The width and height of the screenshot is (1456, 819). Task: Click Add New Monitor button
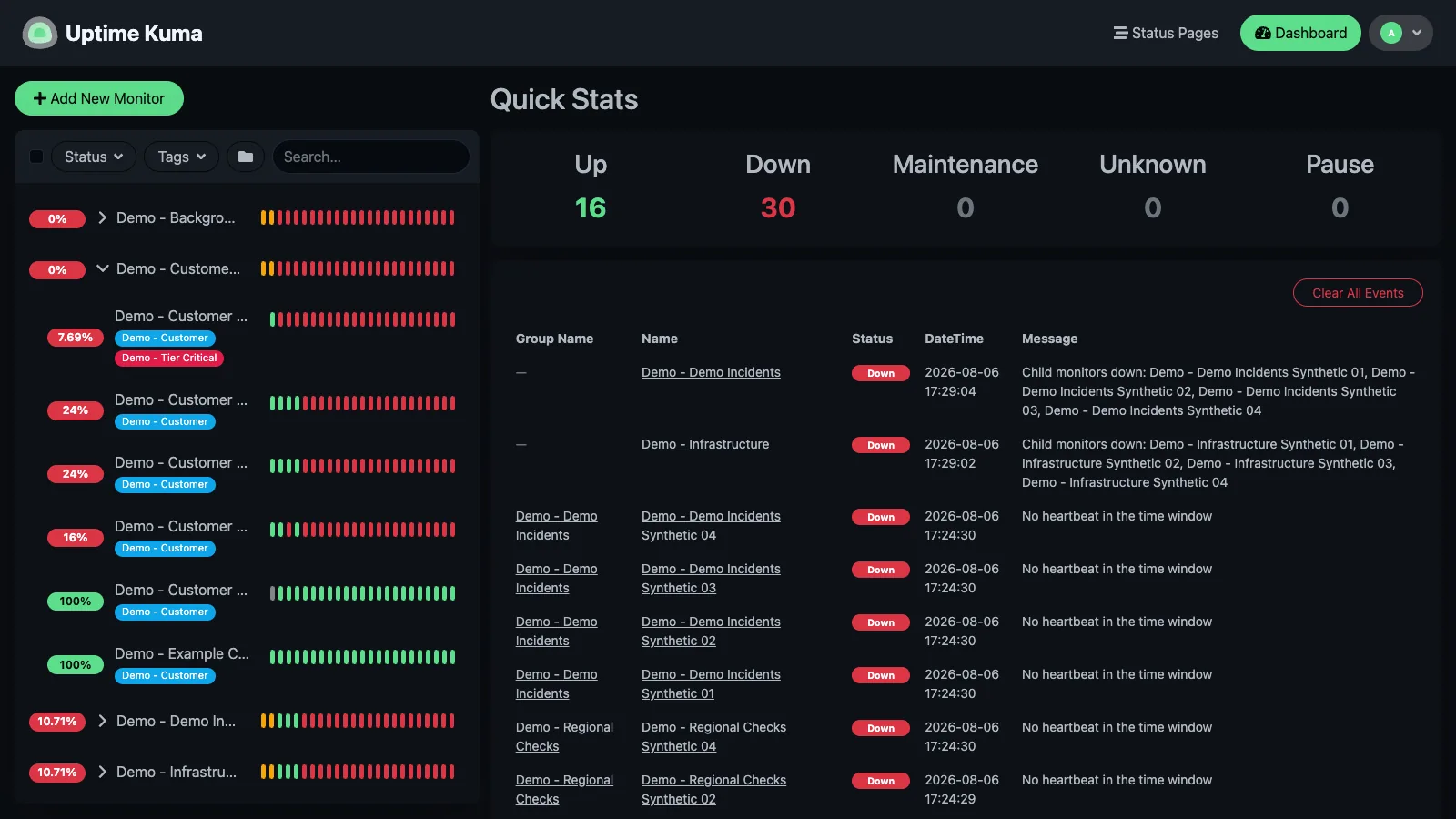99,98
